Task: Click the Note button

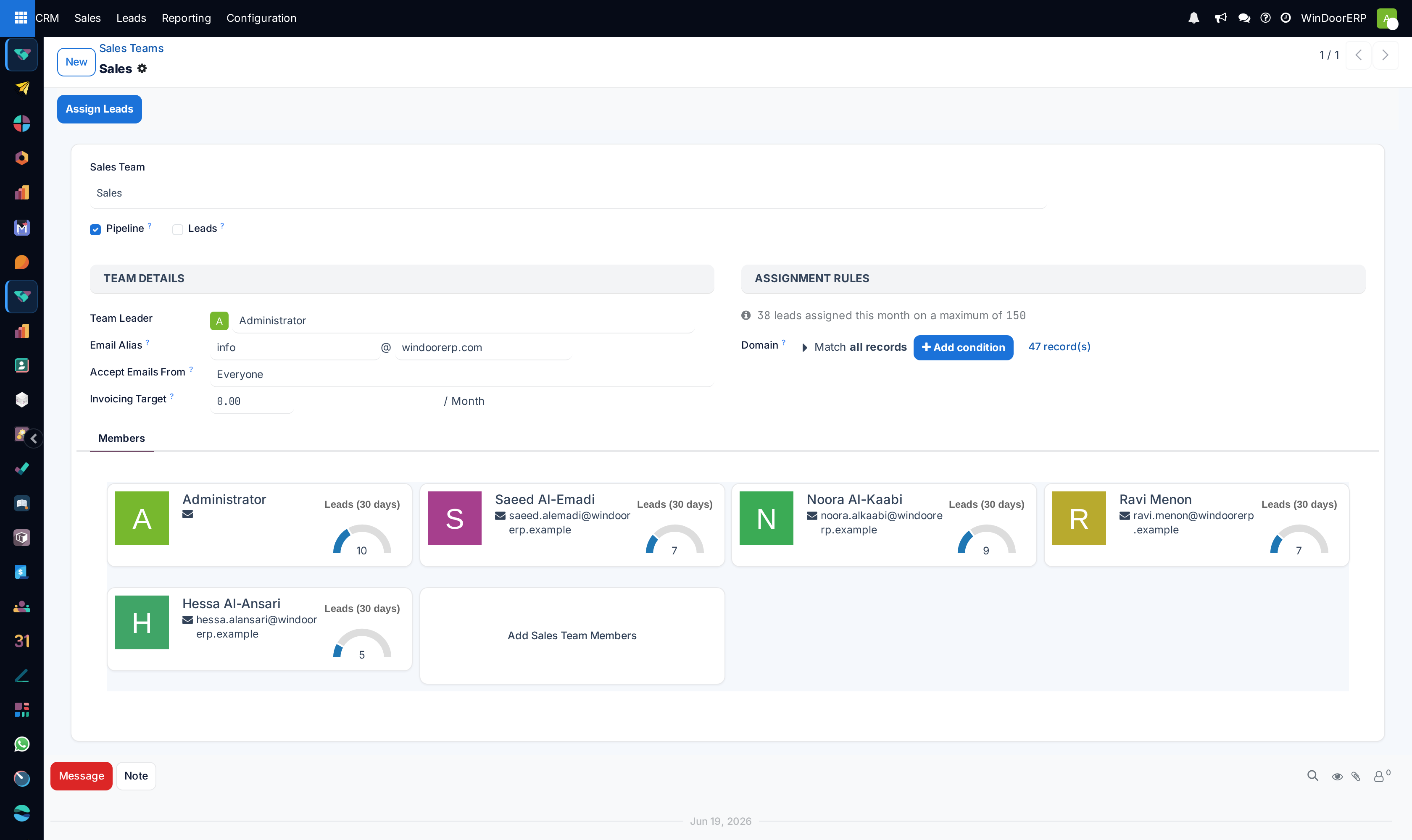Action: tap(136, 776)
